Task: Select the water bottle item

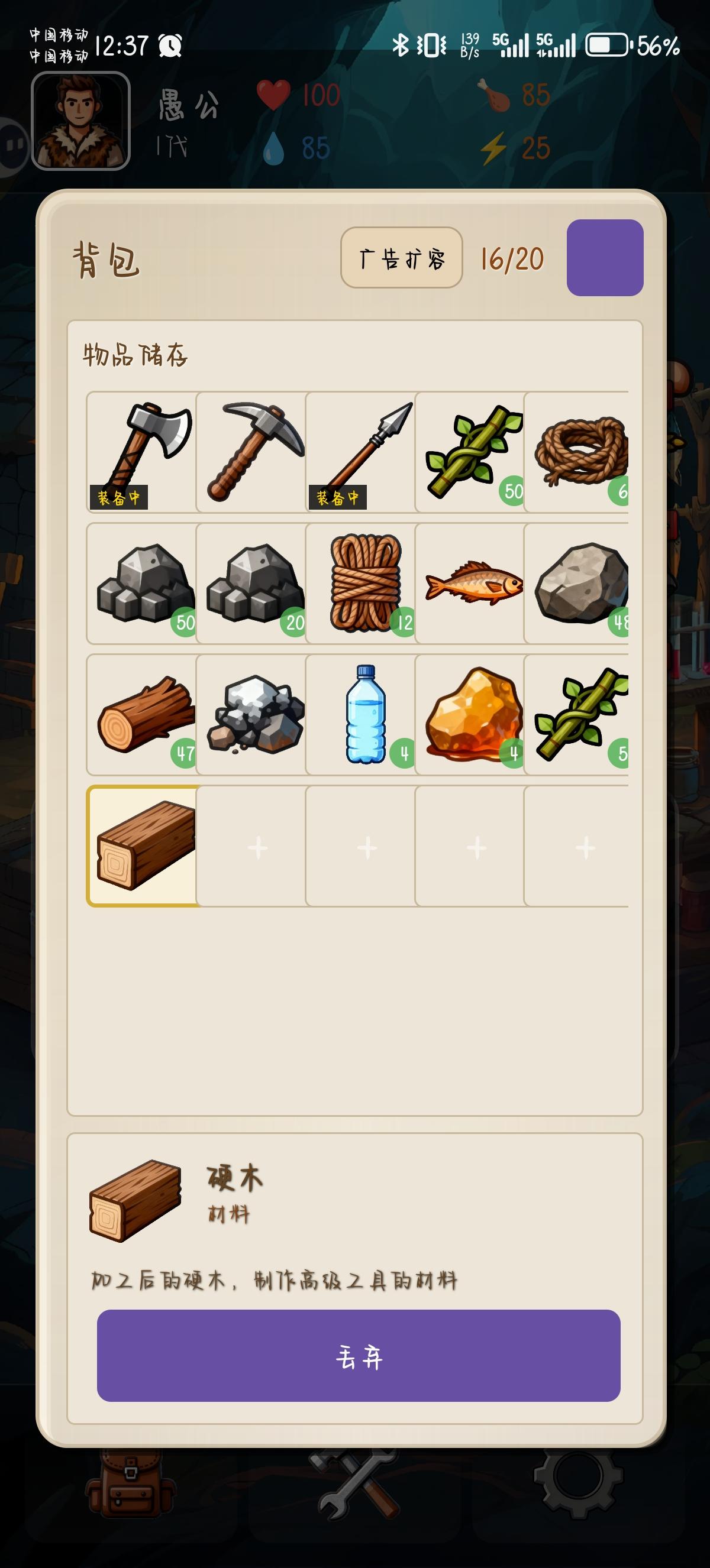Action: pyautogui.click(x=360, y=715)
